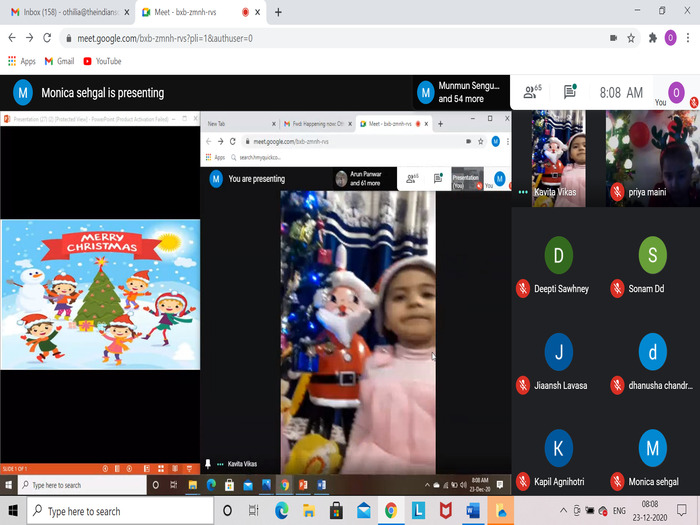Click the camera permission icon in address bar
This screenshot has height=525, width=700.
614,38
